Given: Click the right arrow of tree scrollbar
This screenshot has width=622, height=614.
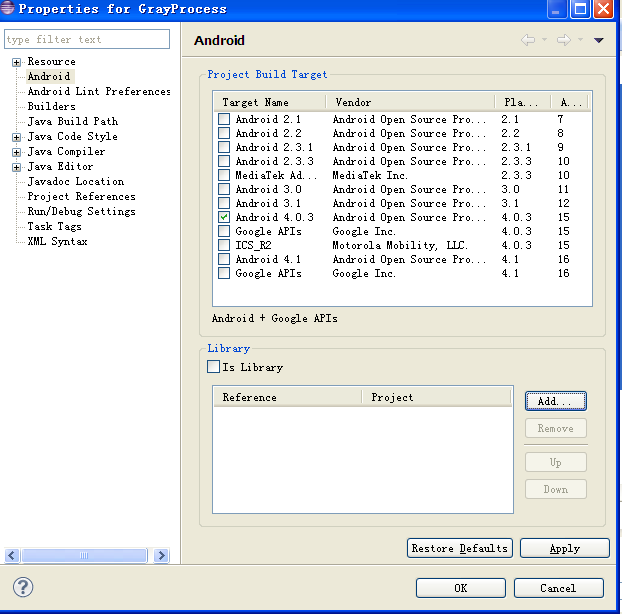Looking at the screenshot, I should coord(162,555).
